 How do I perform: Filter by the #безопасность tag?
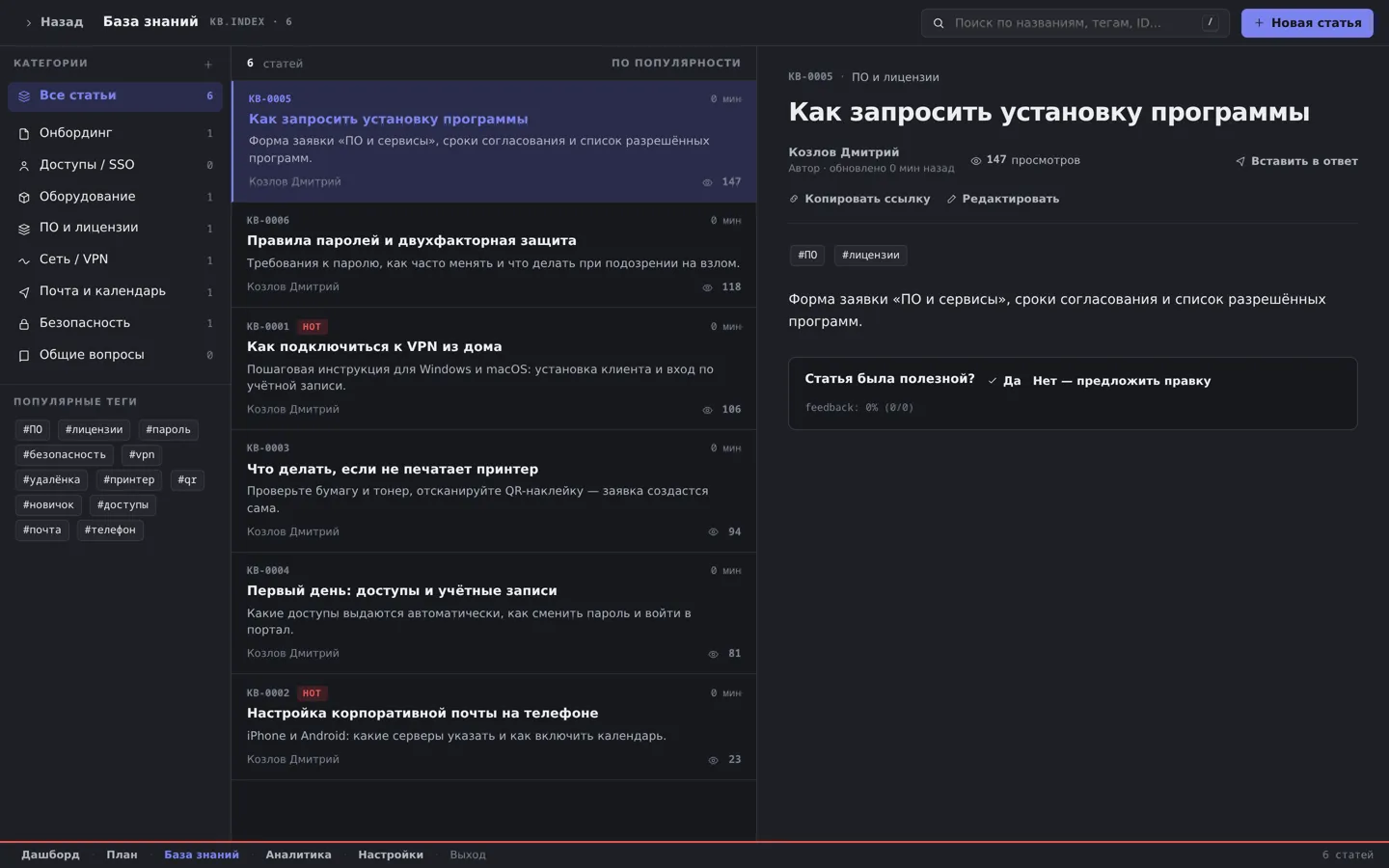(65, 455)
